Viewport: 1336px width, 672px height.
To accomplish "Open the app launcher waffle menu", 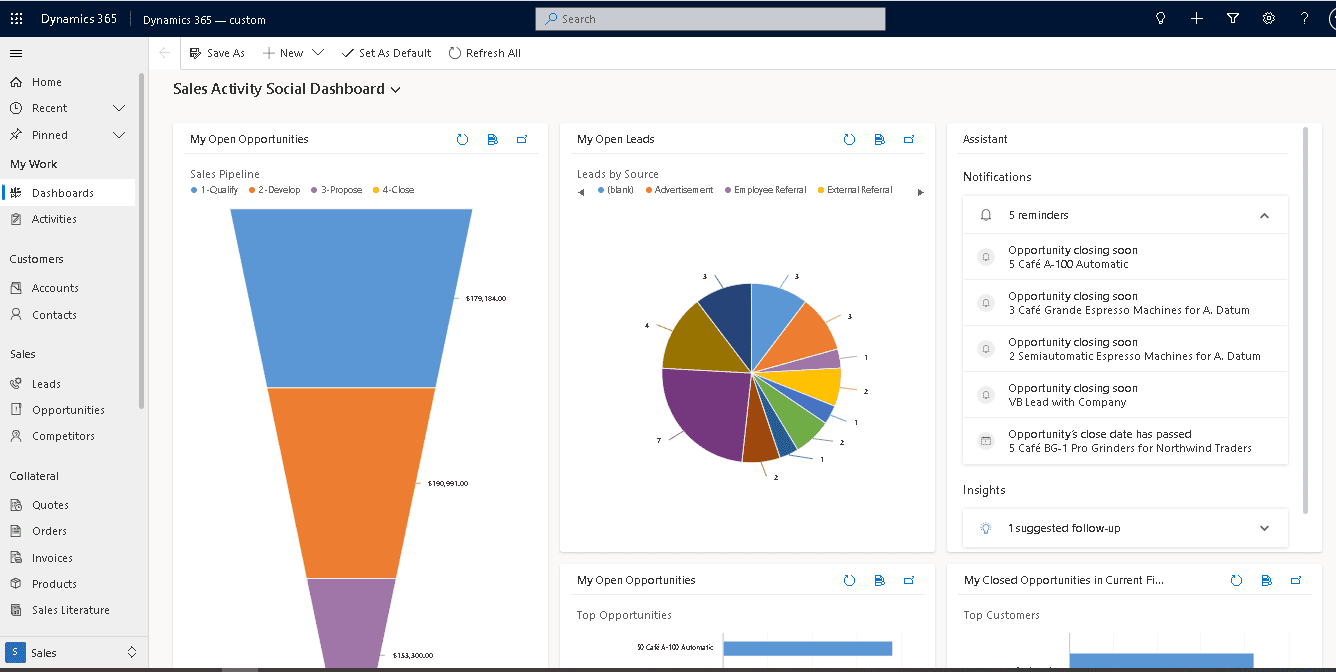I will tap(16, 19).
